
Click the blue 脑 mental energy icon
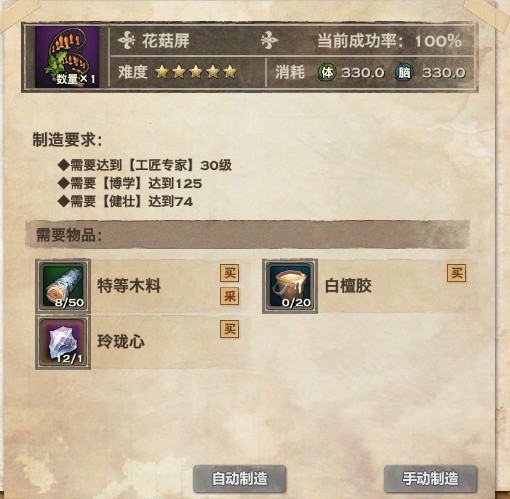pos(403,72)
